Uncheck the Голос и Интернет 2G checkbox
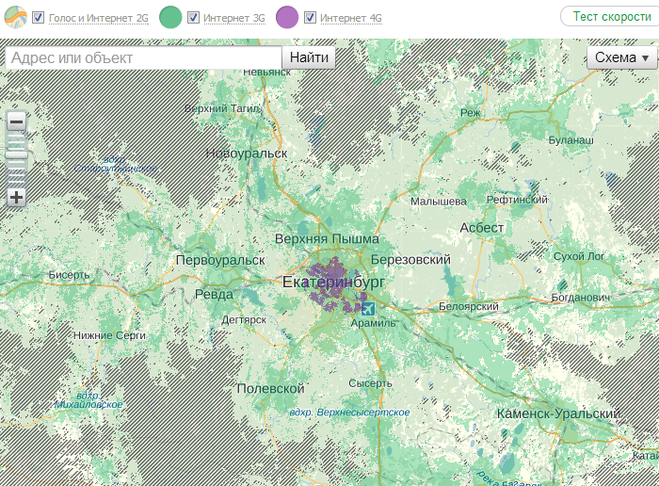659x486 pixels. click(x=38, y=17)
